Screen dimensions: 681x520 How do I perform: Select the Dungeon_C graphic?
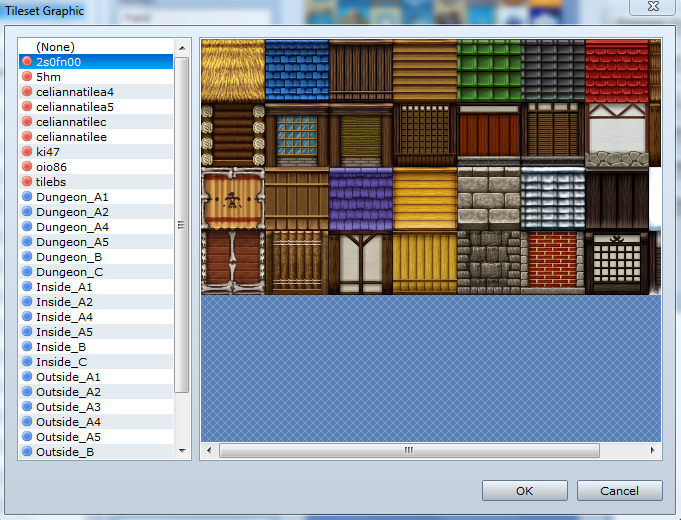point(96,272)
